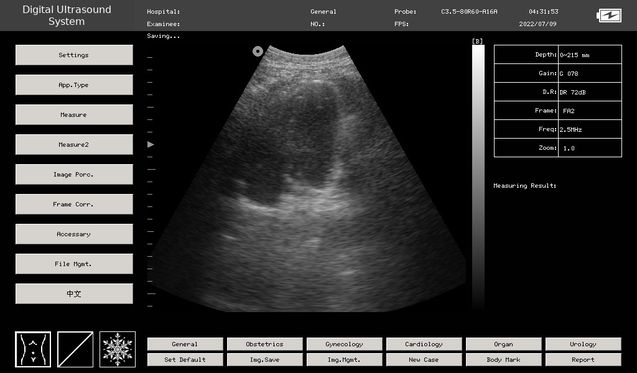
Task: Select the Gynecology preset tab
Action: 344,344
